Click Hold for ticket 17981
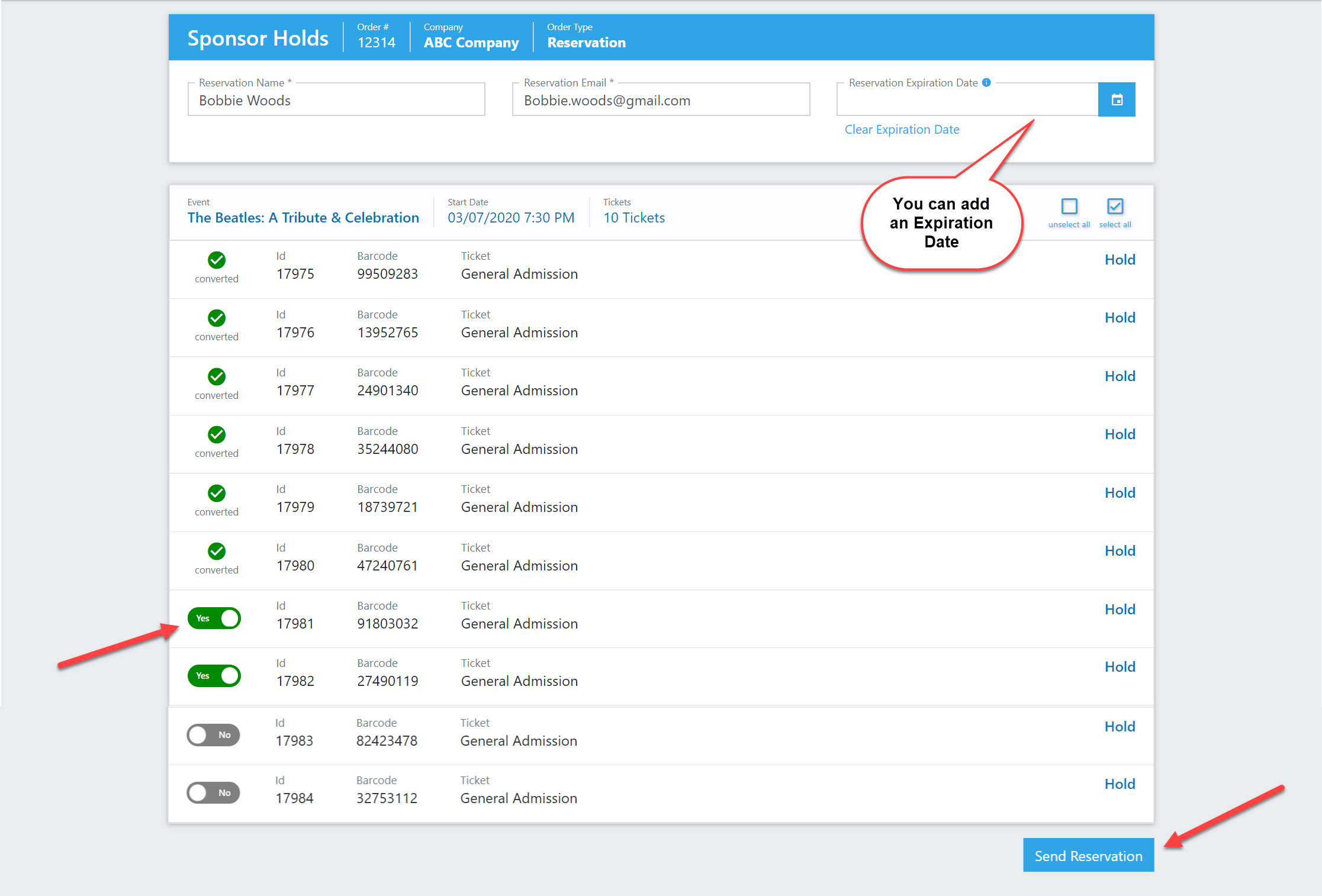The width and height of the screenshot is (1322, 896). (1120, 610)
